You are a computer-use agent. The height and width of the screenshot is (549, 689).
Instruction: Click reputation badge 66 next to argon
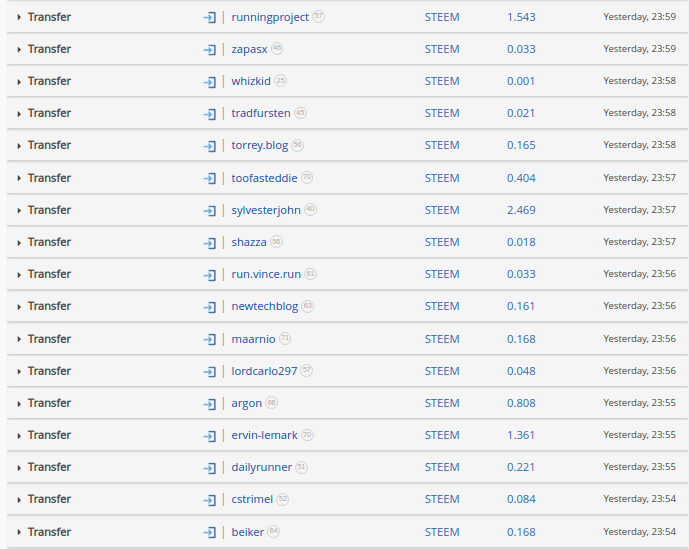click(x=272, y=402)
